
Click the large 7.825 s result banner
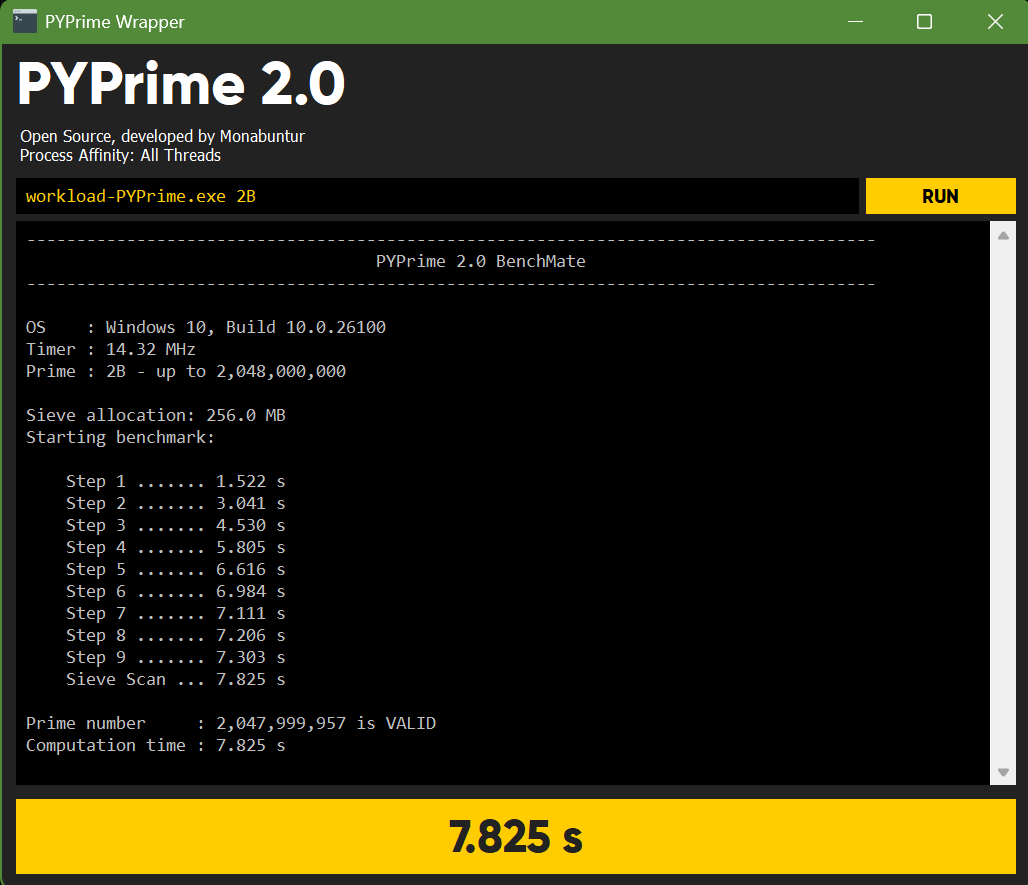[x=516, y=836]
